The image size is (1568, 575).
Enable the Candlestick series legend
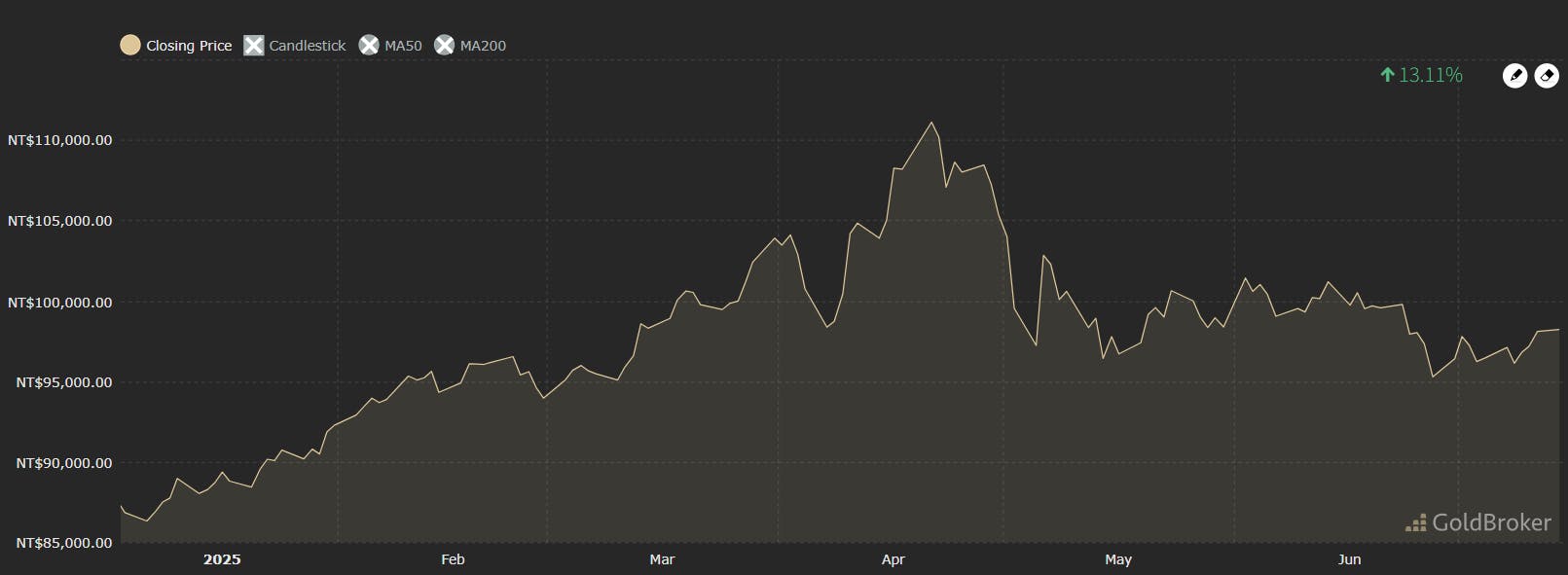[295, 46]
